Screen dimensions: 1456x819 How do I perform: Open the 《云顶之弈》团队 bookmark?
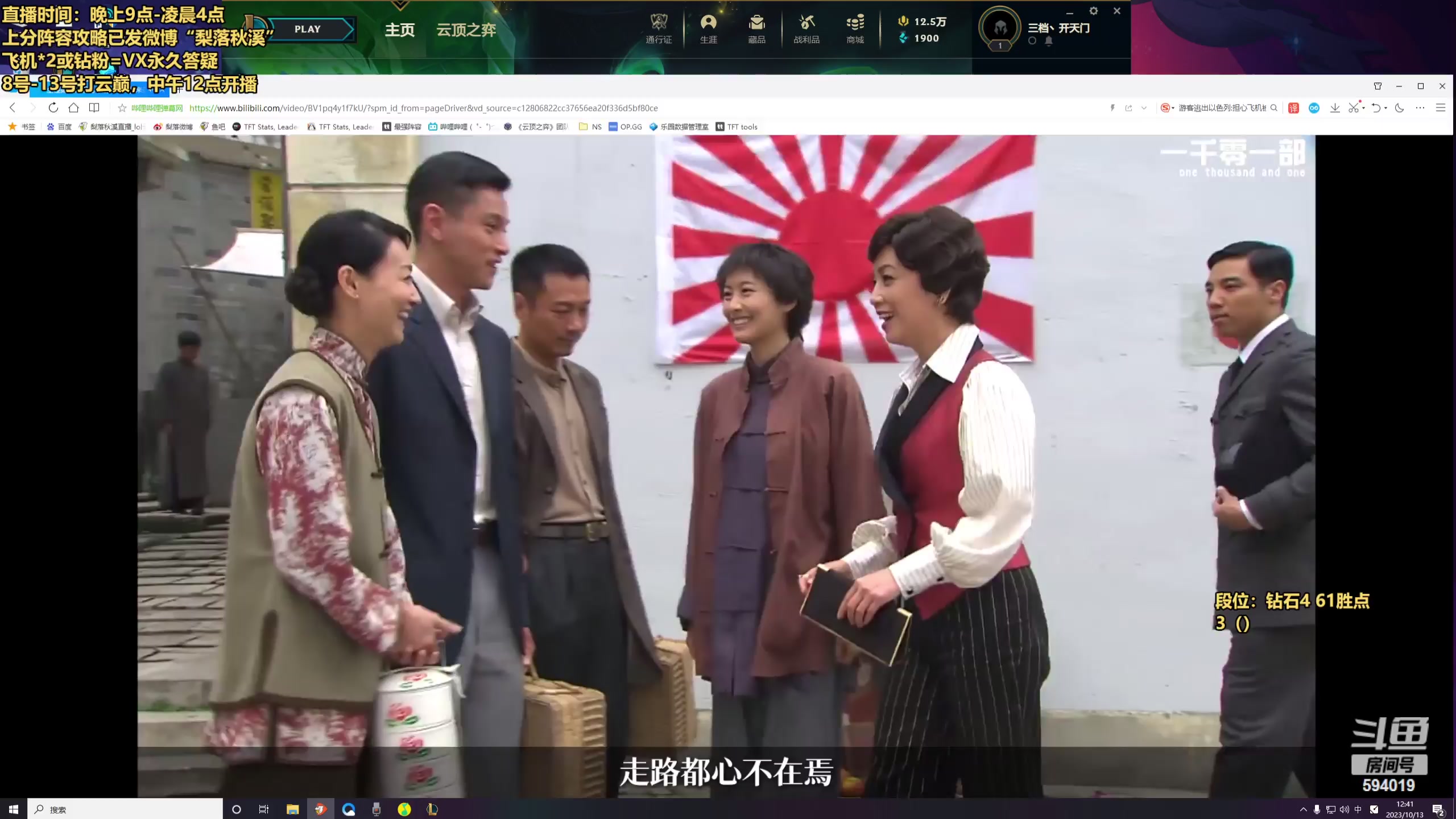coord(536,127)
